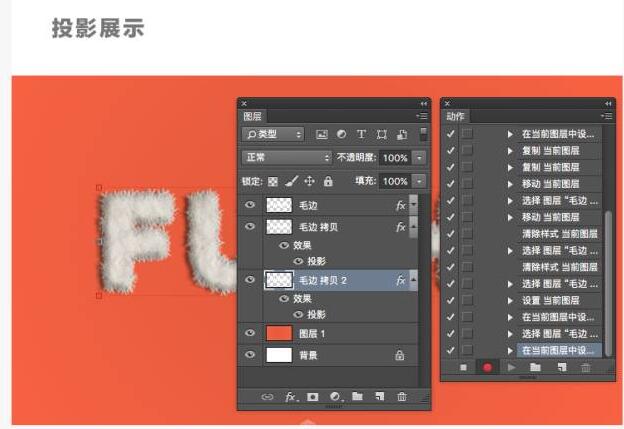
Task: Open 填充 slider dropdown arrow
Action: click(419, 181)
